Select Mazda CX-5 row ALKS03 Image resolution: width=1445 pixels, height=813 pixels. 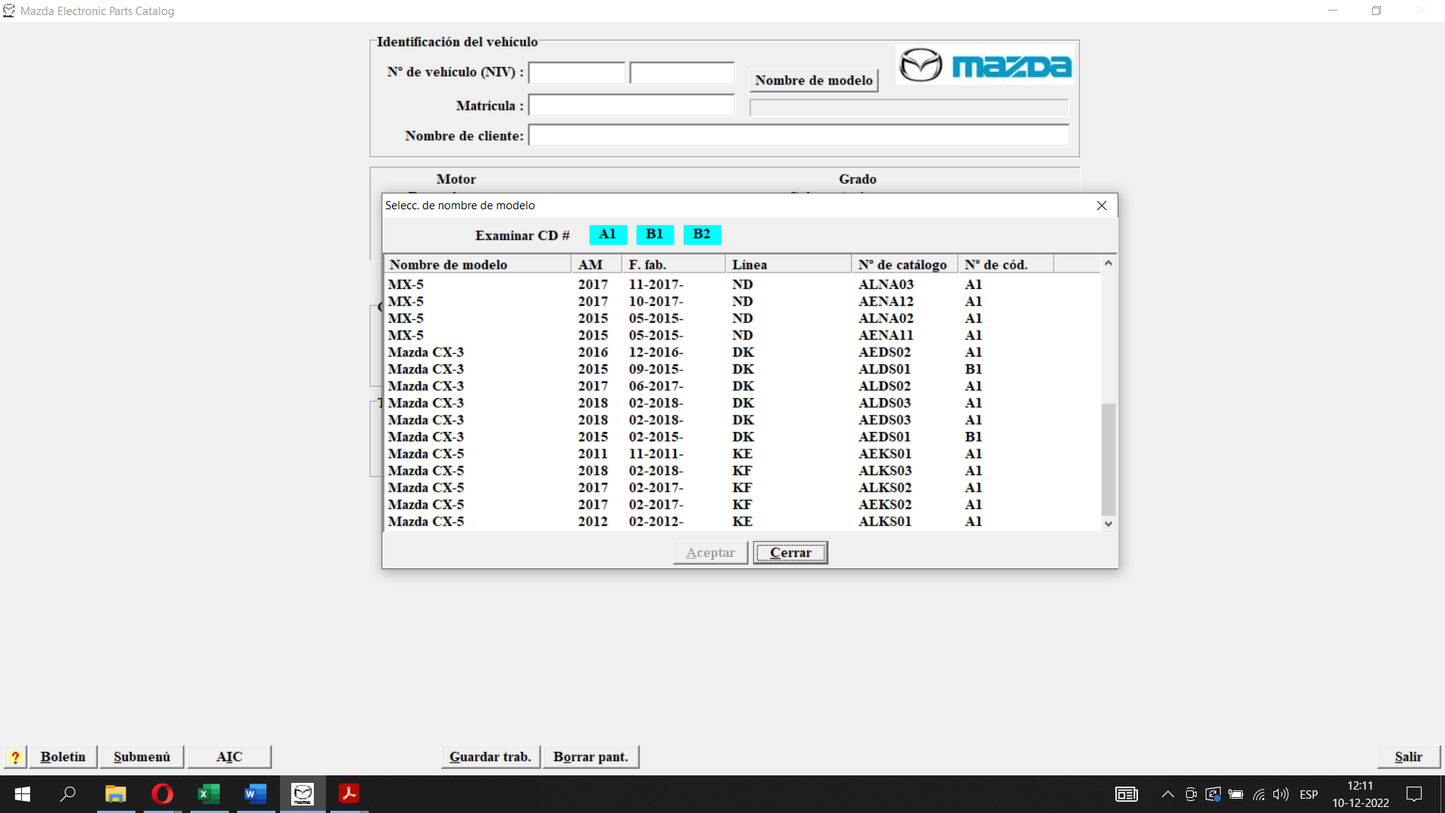[742, 471]
